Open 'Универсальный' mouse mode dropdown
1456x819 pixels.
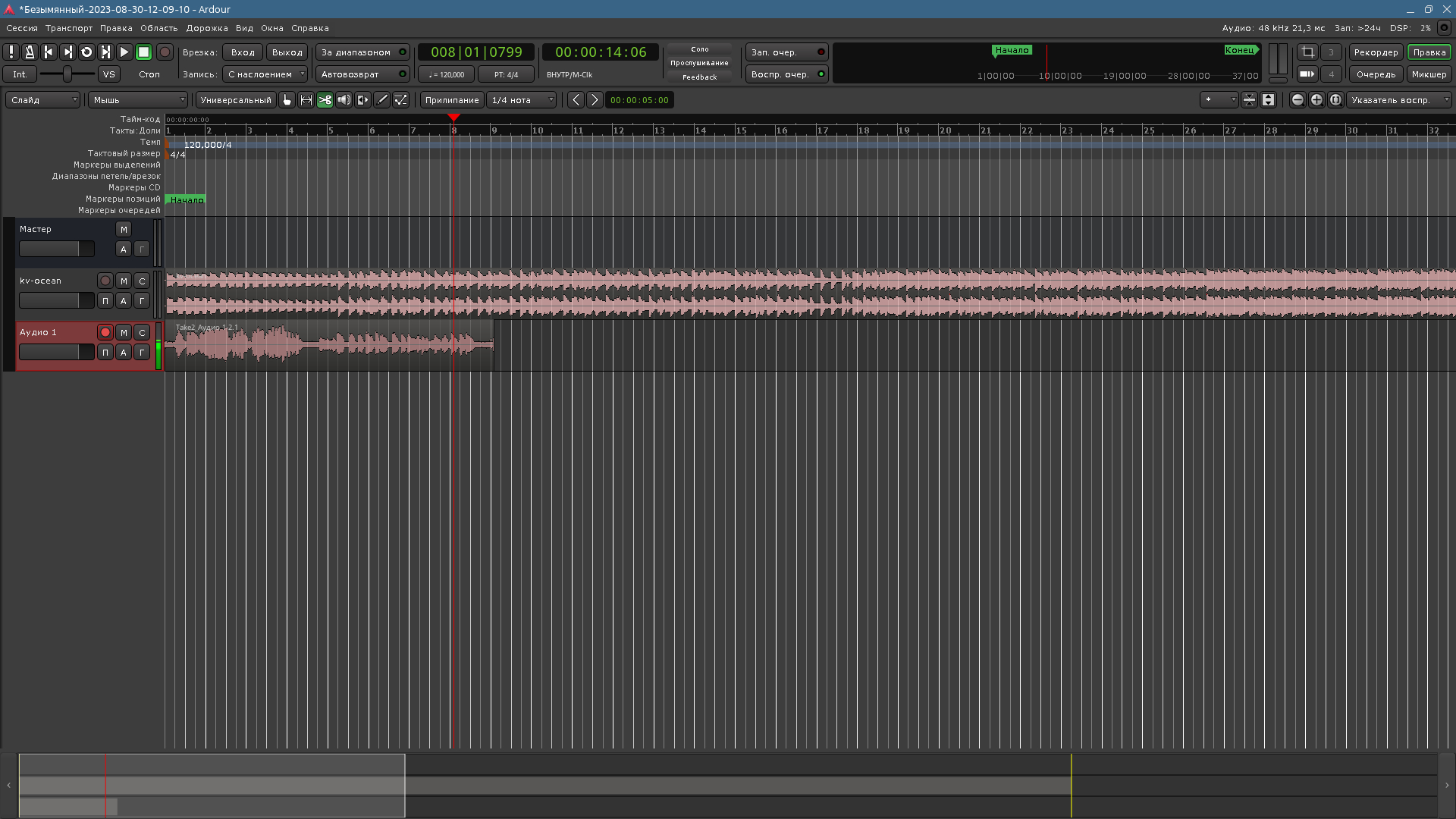coord(236,100)
